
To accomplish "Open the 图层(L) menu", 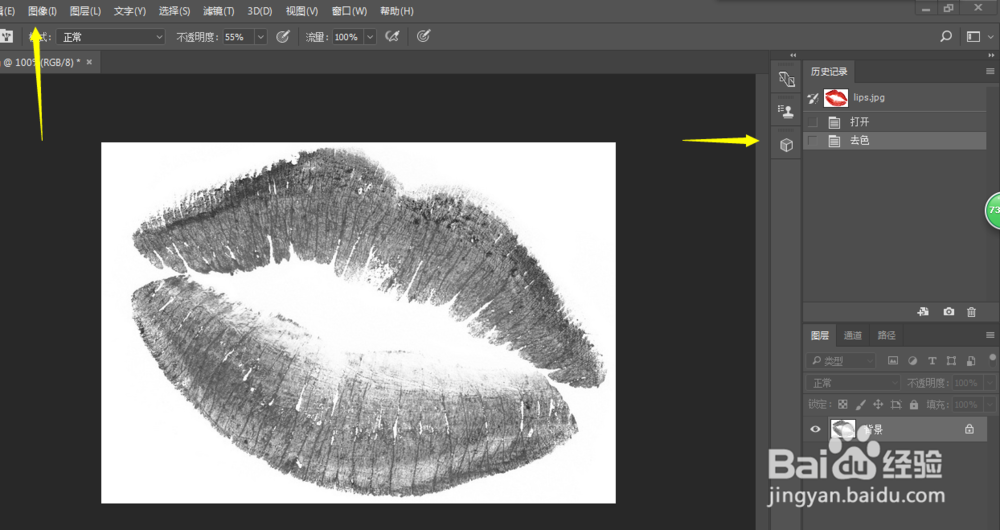I will pyautogui.click(x=85, y=11).
